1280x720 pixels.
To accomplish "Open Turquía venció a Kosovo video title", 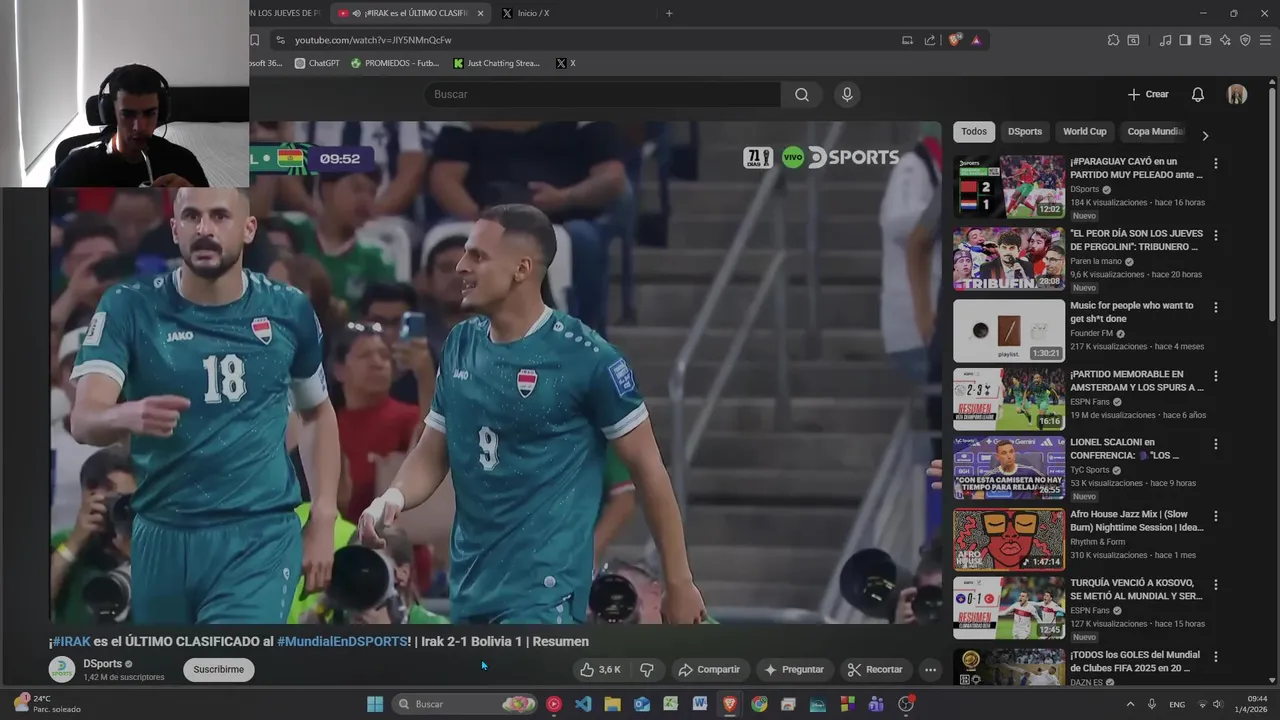I will point(1136,589).
